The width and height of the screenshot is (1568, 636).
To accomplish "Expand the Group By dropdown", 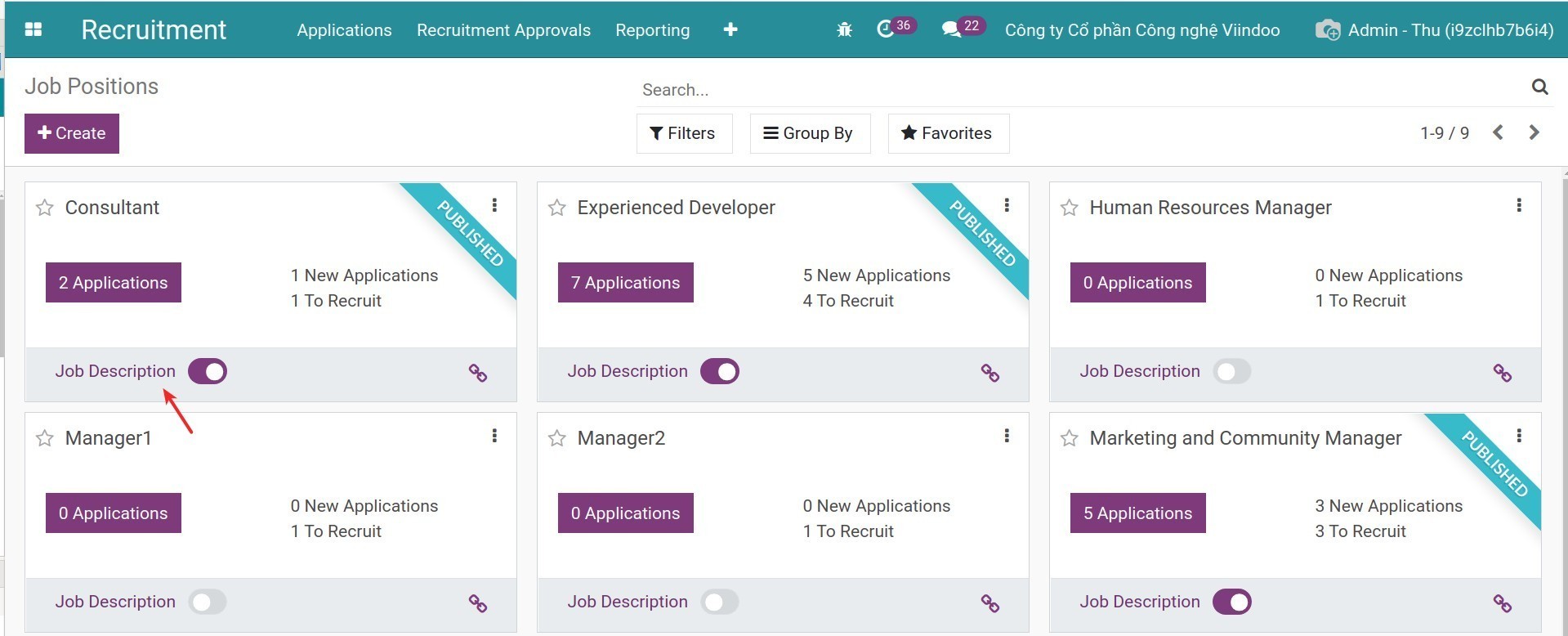I will tap(809, 133).
